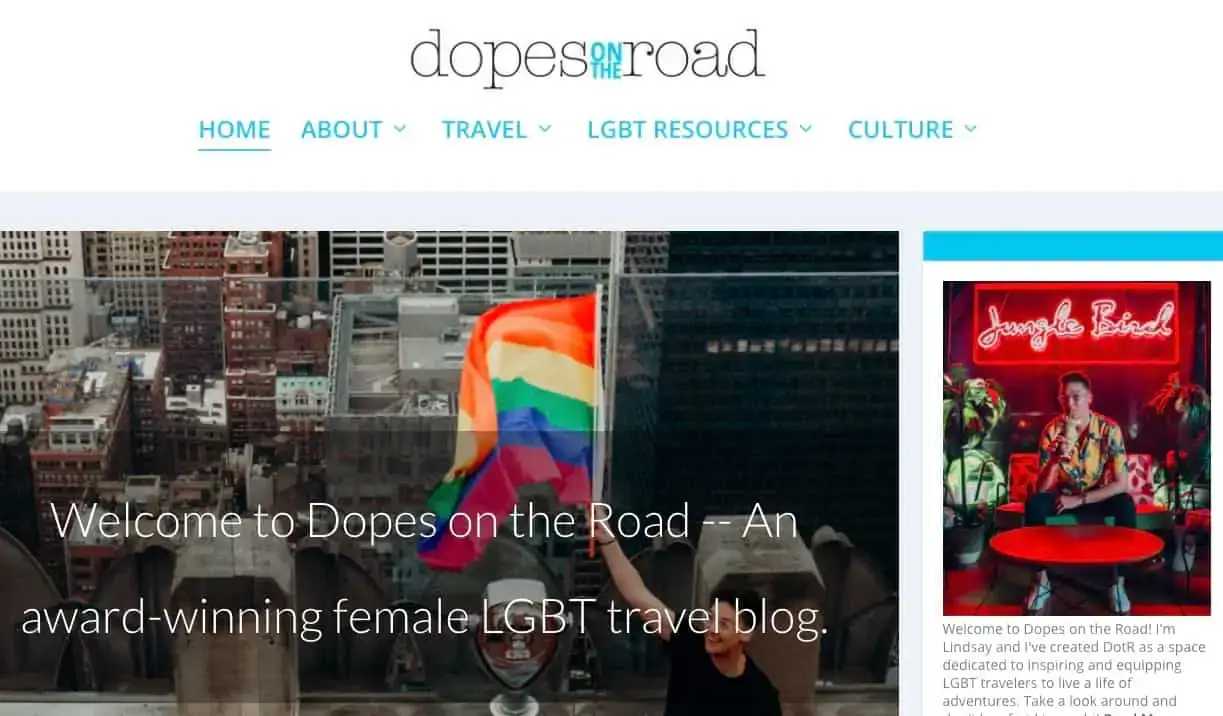The image size is (1223, 716).
Task: Expand the LGBT RESOURCES dropdown chevron
Action: click(x=806, y=129)
